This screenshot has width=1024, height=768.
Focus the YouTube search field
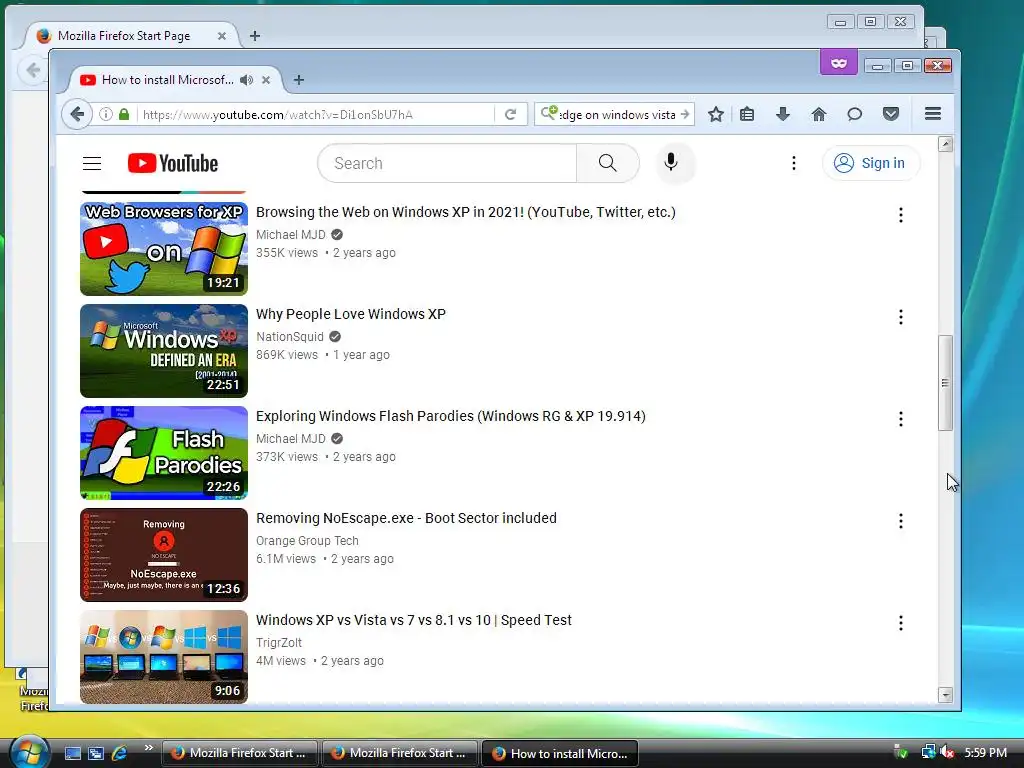tap(447, 163)
